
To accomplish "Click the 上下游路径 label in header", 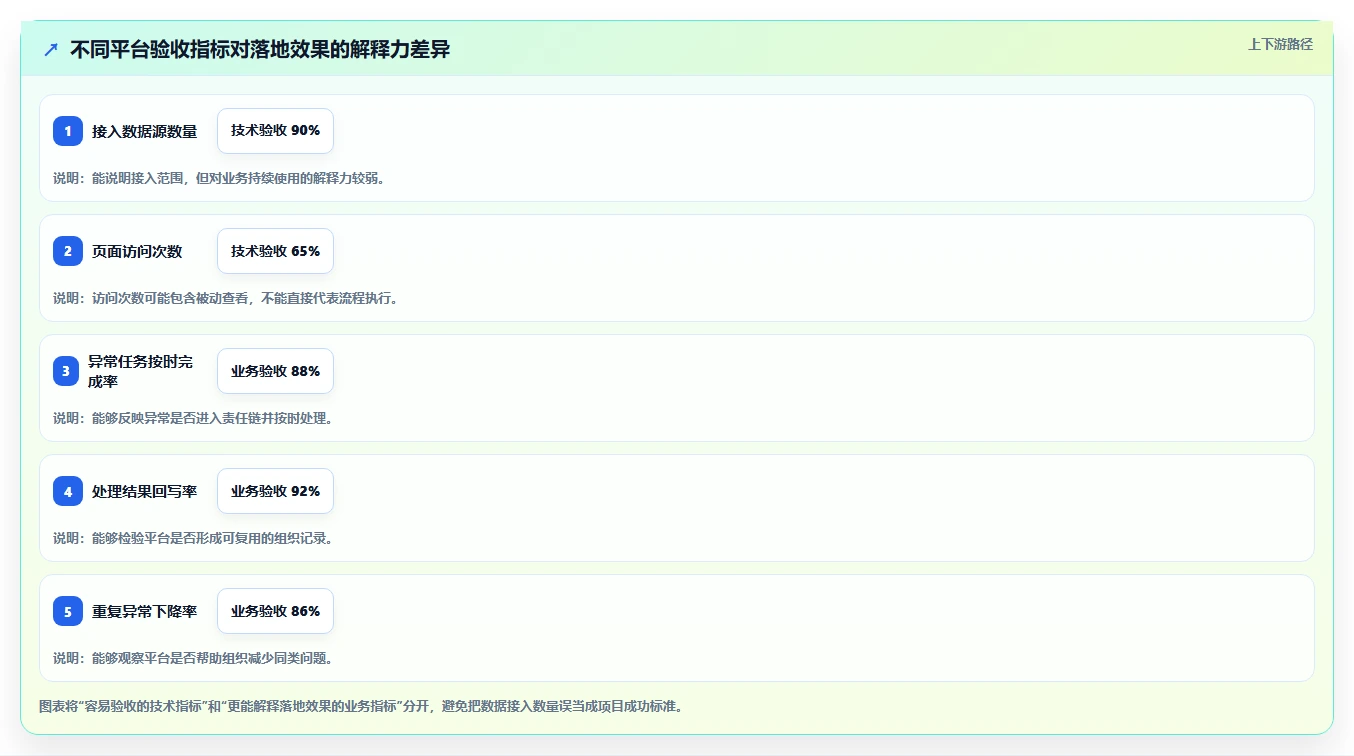I will click(x=1280, y=44).
